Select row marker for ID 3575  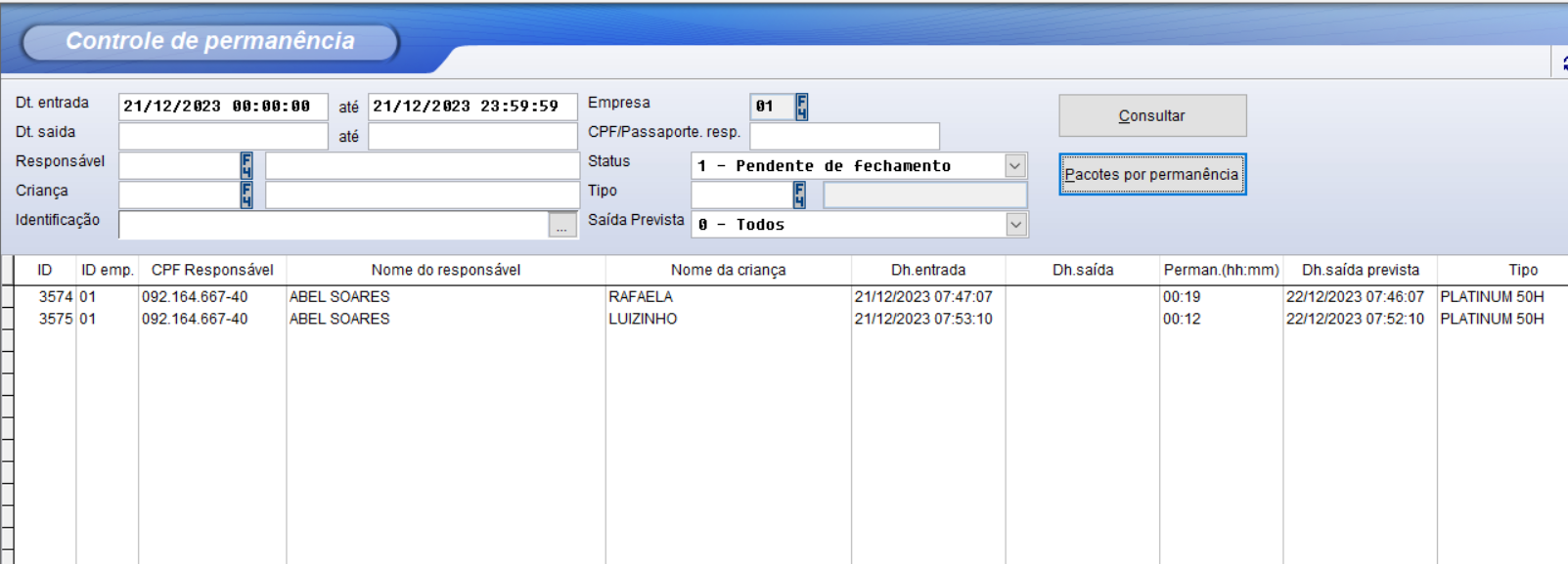(7, 320)
